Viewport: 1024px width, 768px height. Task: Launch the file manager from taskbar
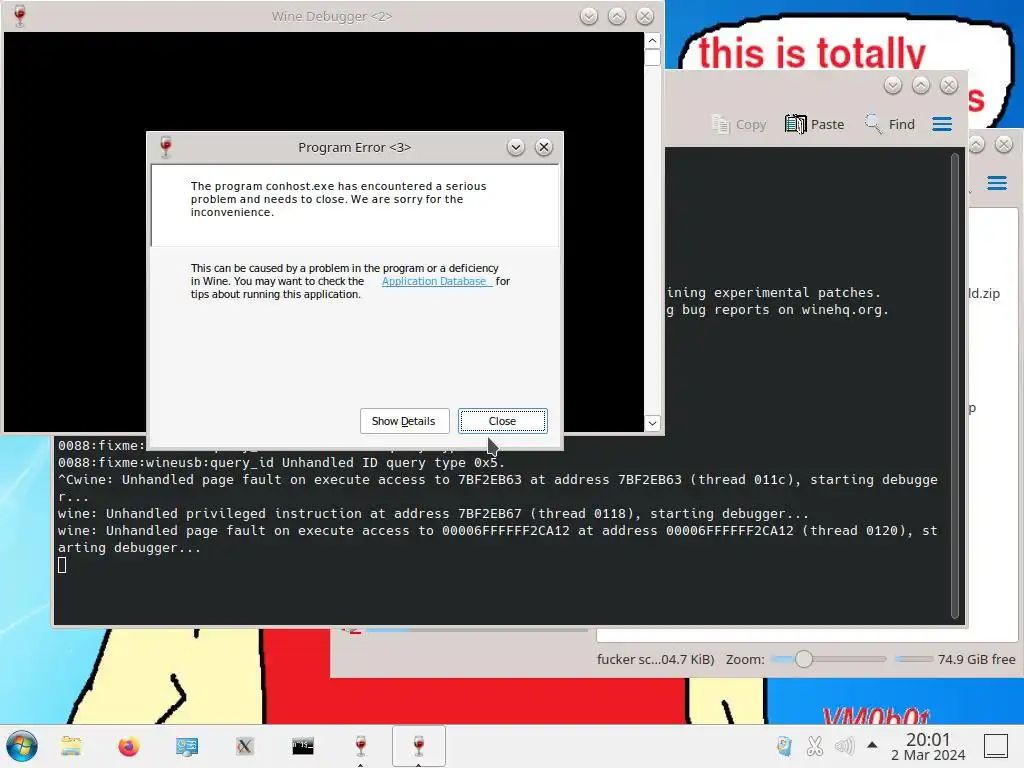71,746
